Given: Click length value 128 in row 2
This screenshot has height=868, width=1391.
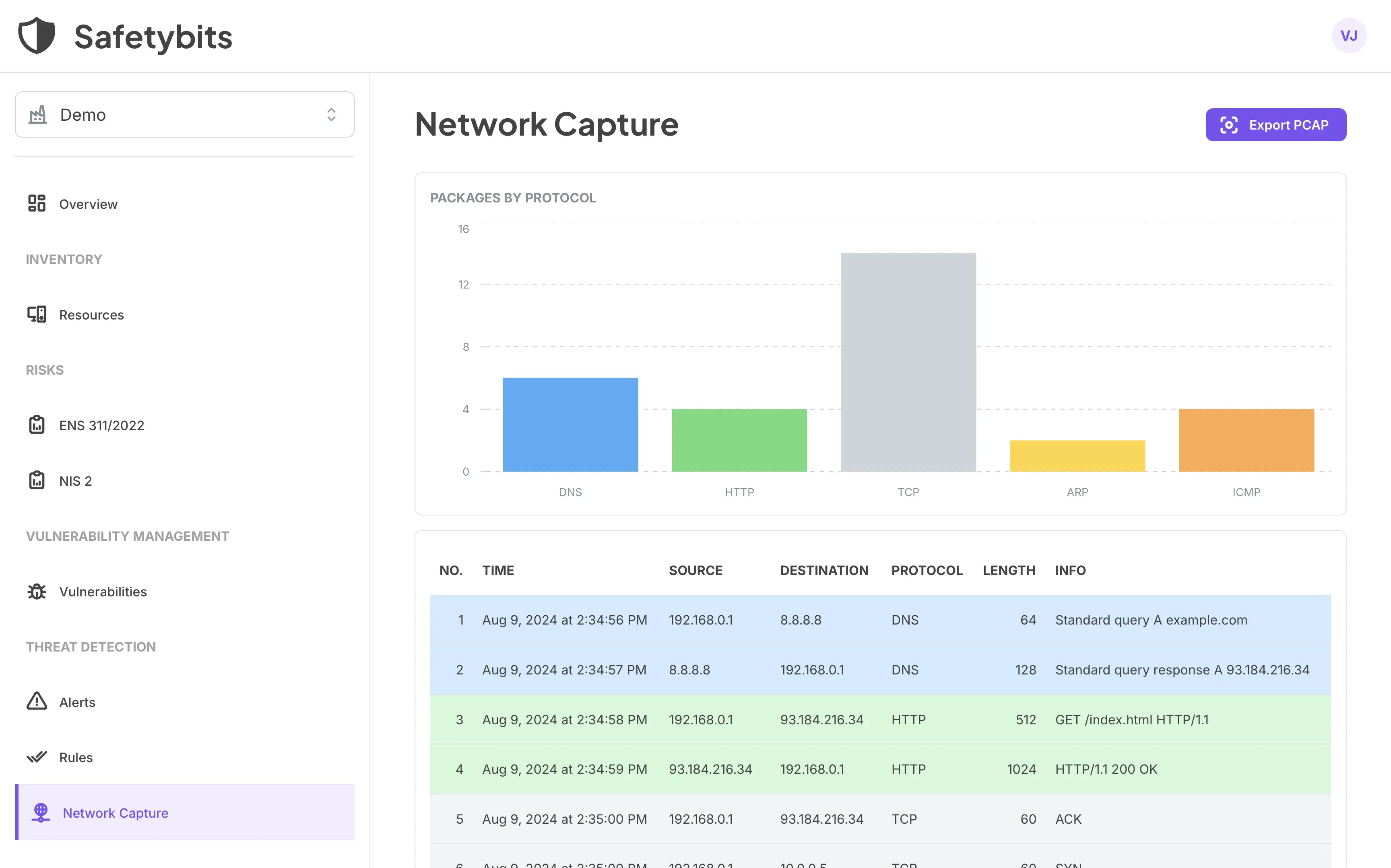Looking at the screenshot, I should 1025,670.
